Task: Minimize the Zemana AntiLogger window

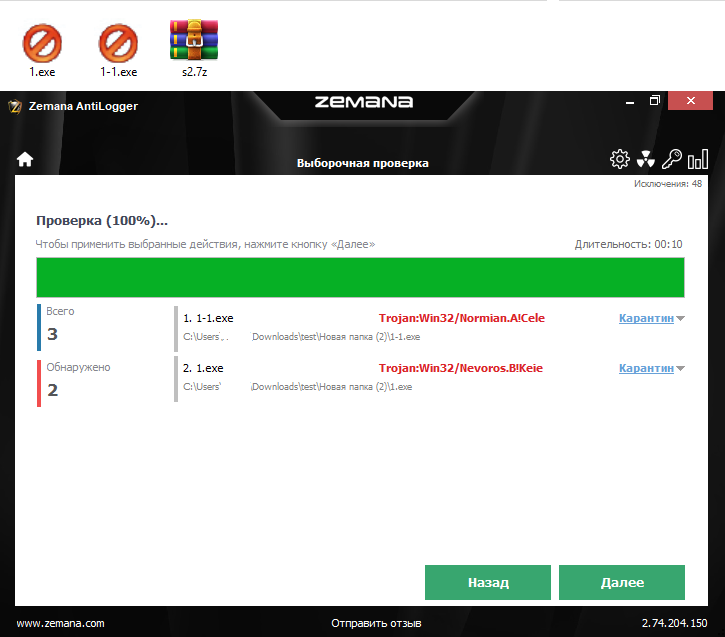Action: tap(630, 101)
